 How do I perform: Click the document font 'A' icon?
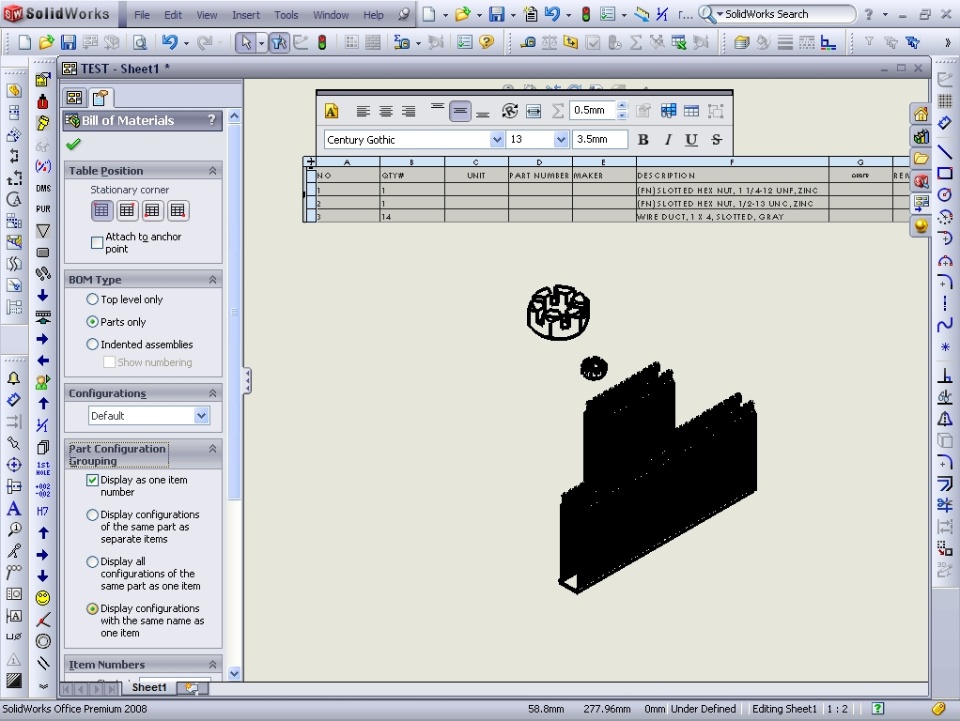coord(331,111)
